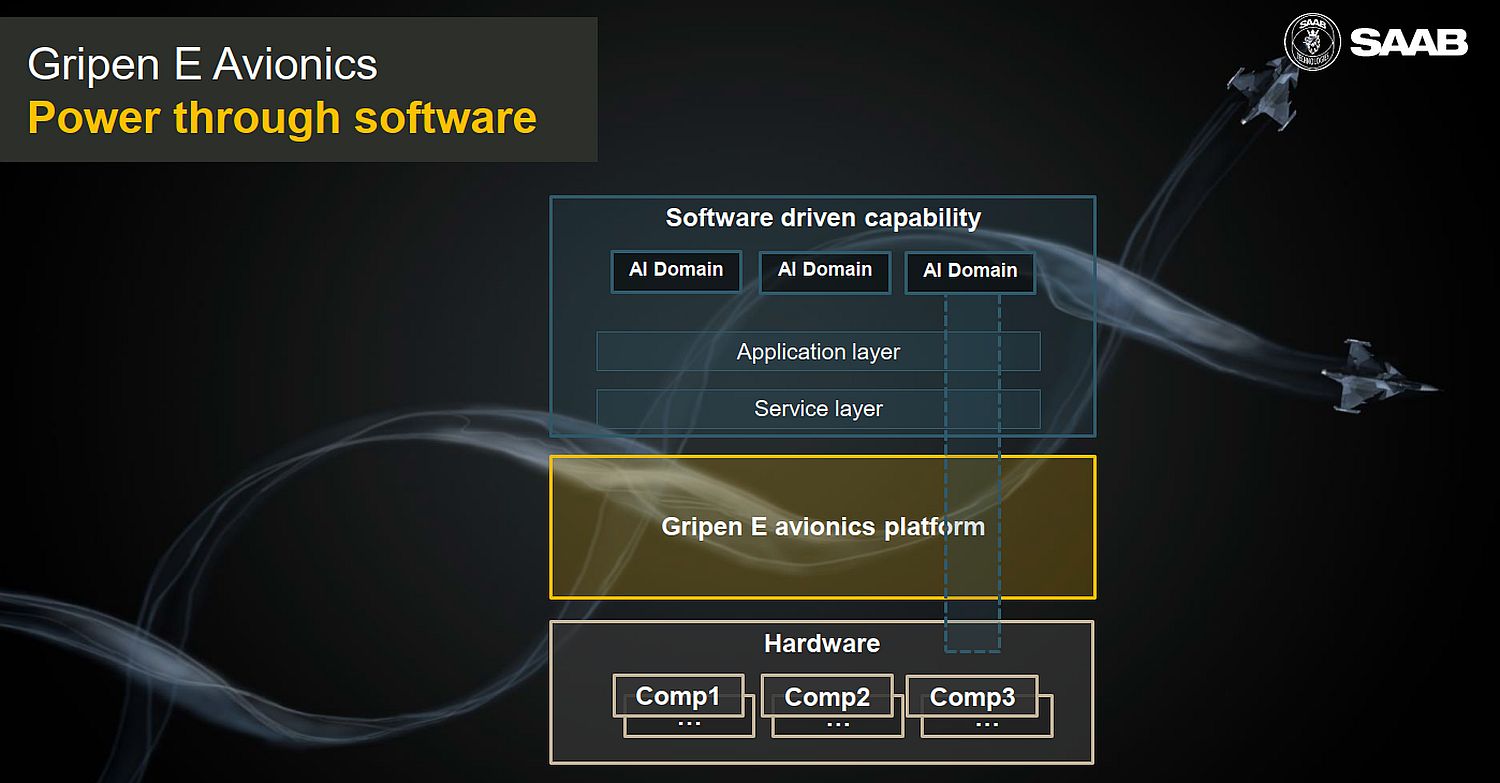Image resolution: width=1500 pixels, height=783 pixels.
Task: Click the Comp3 hardware box
Action: (x=972, y=696)
